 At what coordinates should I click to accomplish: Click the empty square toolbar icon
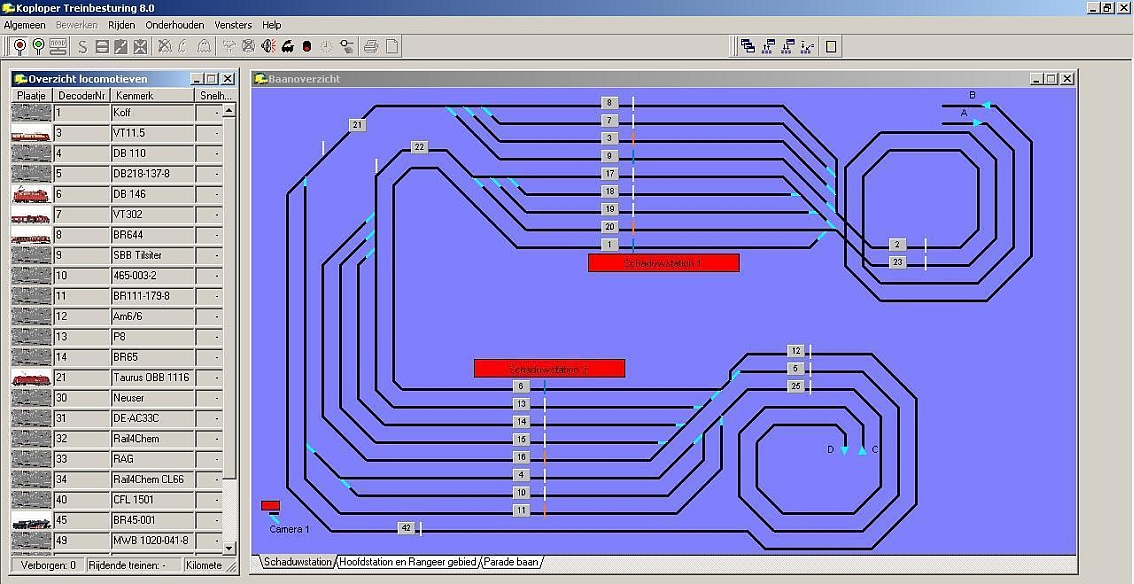click(x=831, y=47)
